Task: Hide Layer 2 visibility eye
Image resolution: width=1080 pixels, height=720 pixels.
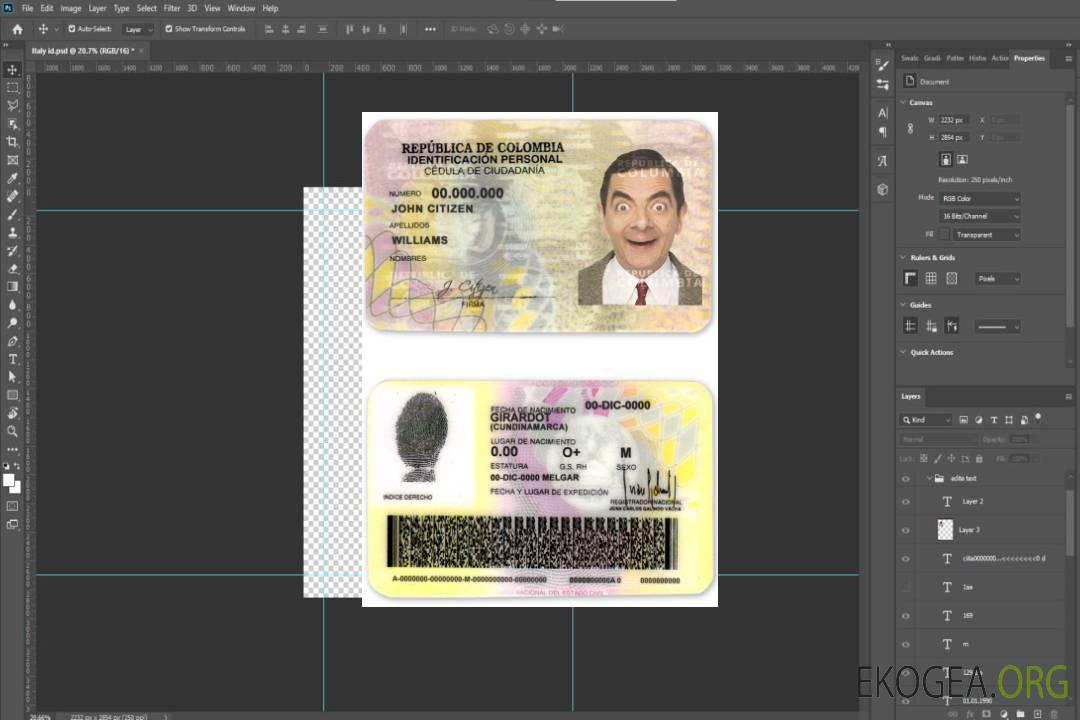Action: [x=906, y=502]
